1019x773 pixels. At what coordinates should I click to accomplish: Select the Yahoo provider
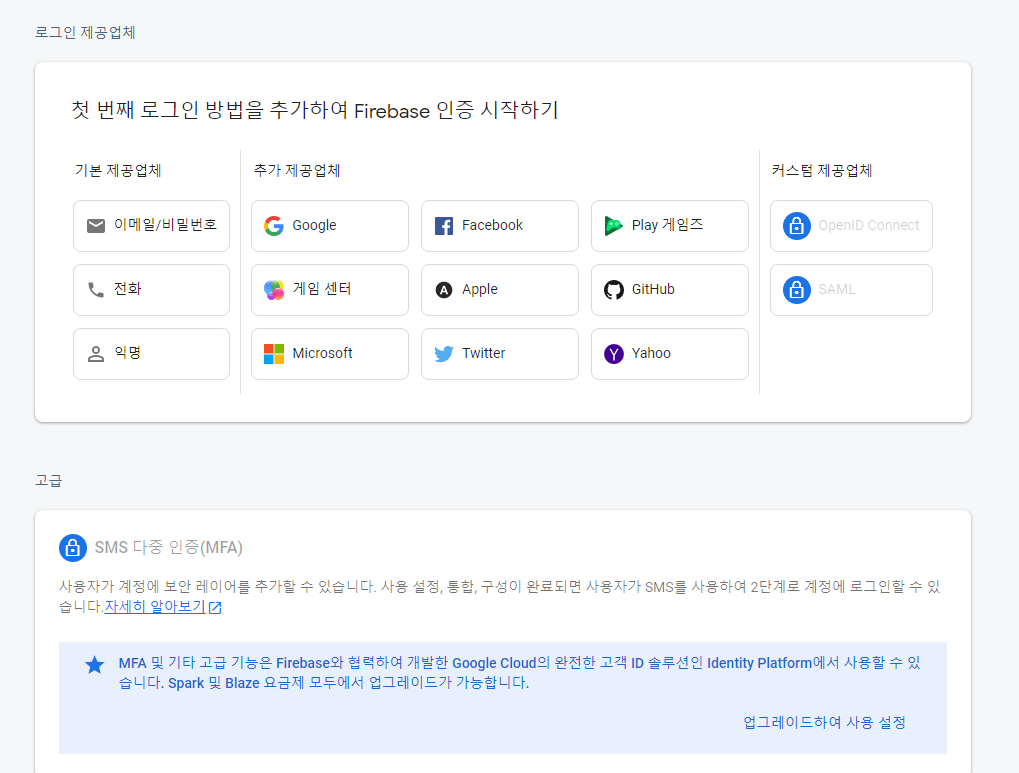(669, 354)
